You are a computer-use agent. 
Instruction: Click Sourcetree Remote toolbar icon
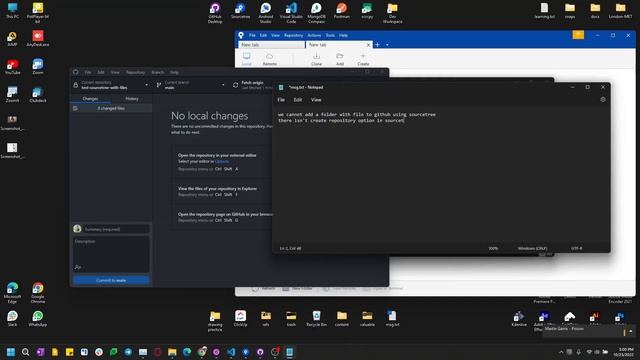(x=269, y=59)
